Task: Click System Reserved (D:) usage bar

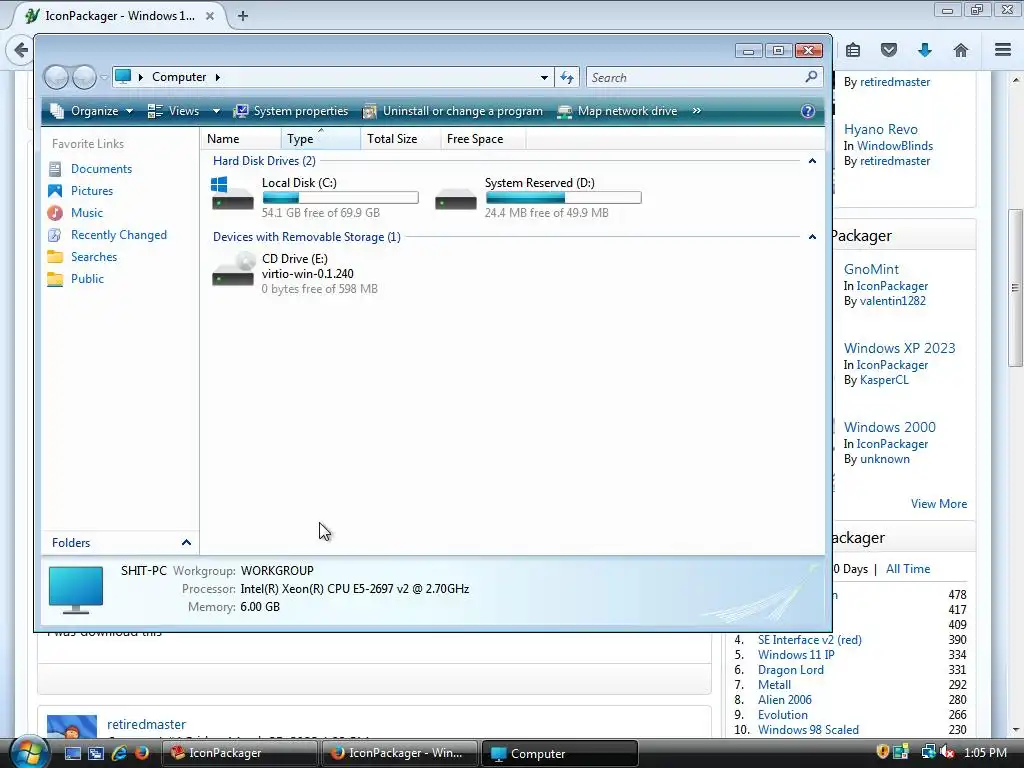Action: click(x=564, y=197)
